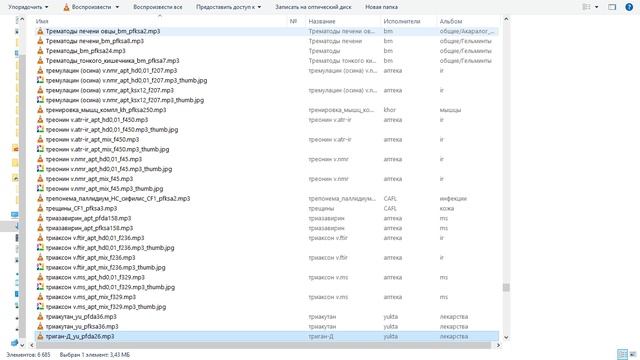Select the image icon of тресиин v.nmr_apt_hd0,01_f45.mp3_thumb.jpg
Image resolution: width=640 pixels, height=360 pixels.
[40, 169]
